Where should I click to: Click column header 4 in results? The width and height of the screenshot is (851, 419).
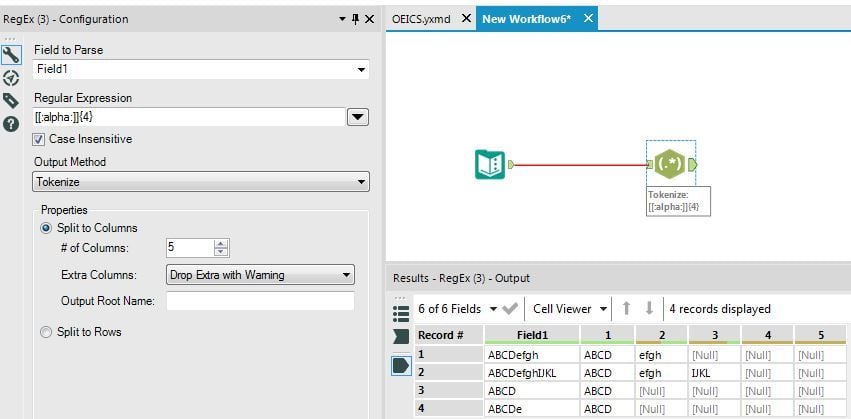tap(767, 335)
